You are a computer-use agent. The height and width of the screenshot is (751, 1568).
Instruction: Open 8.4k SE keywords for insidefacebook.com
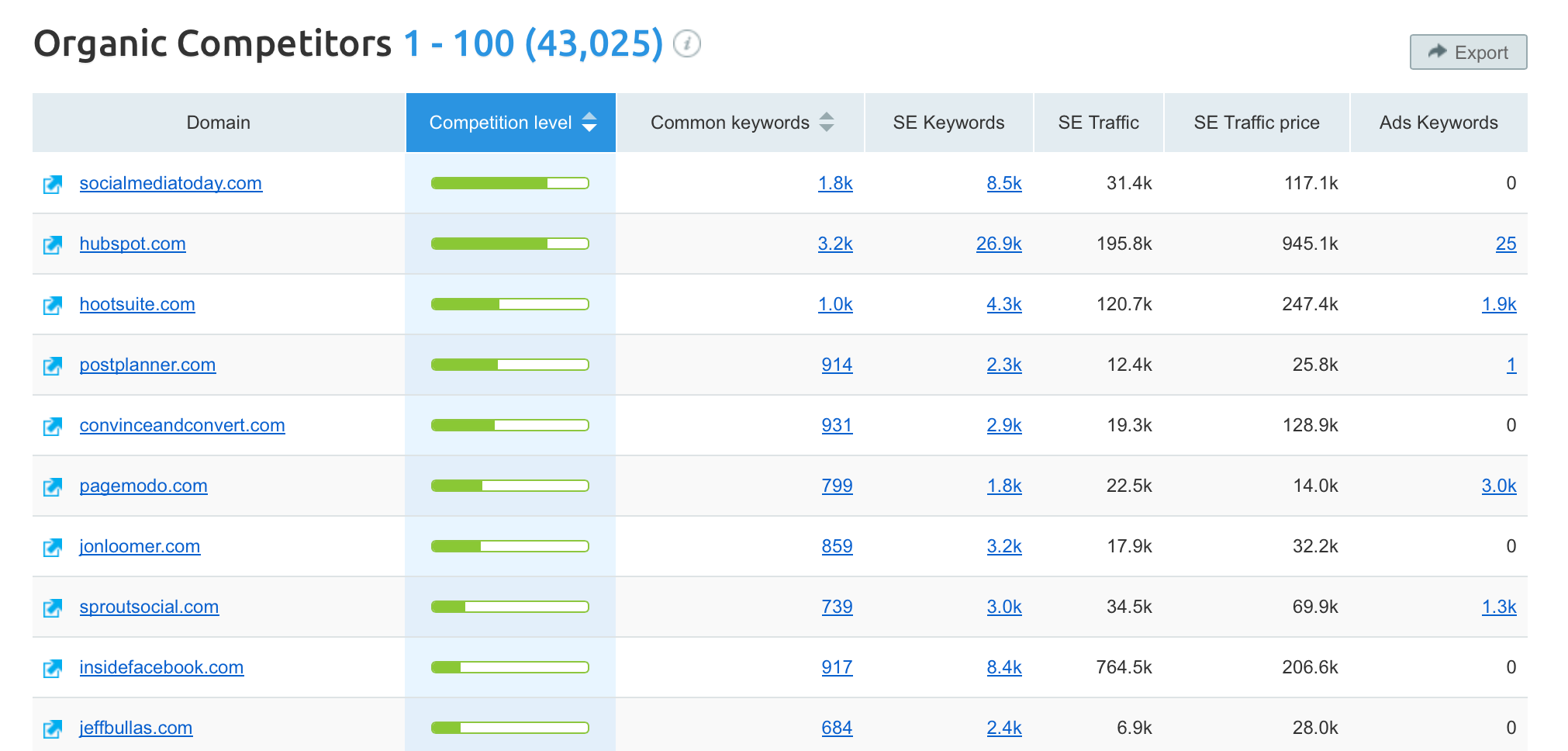1004,667
